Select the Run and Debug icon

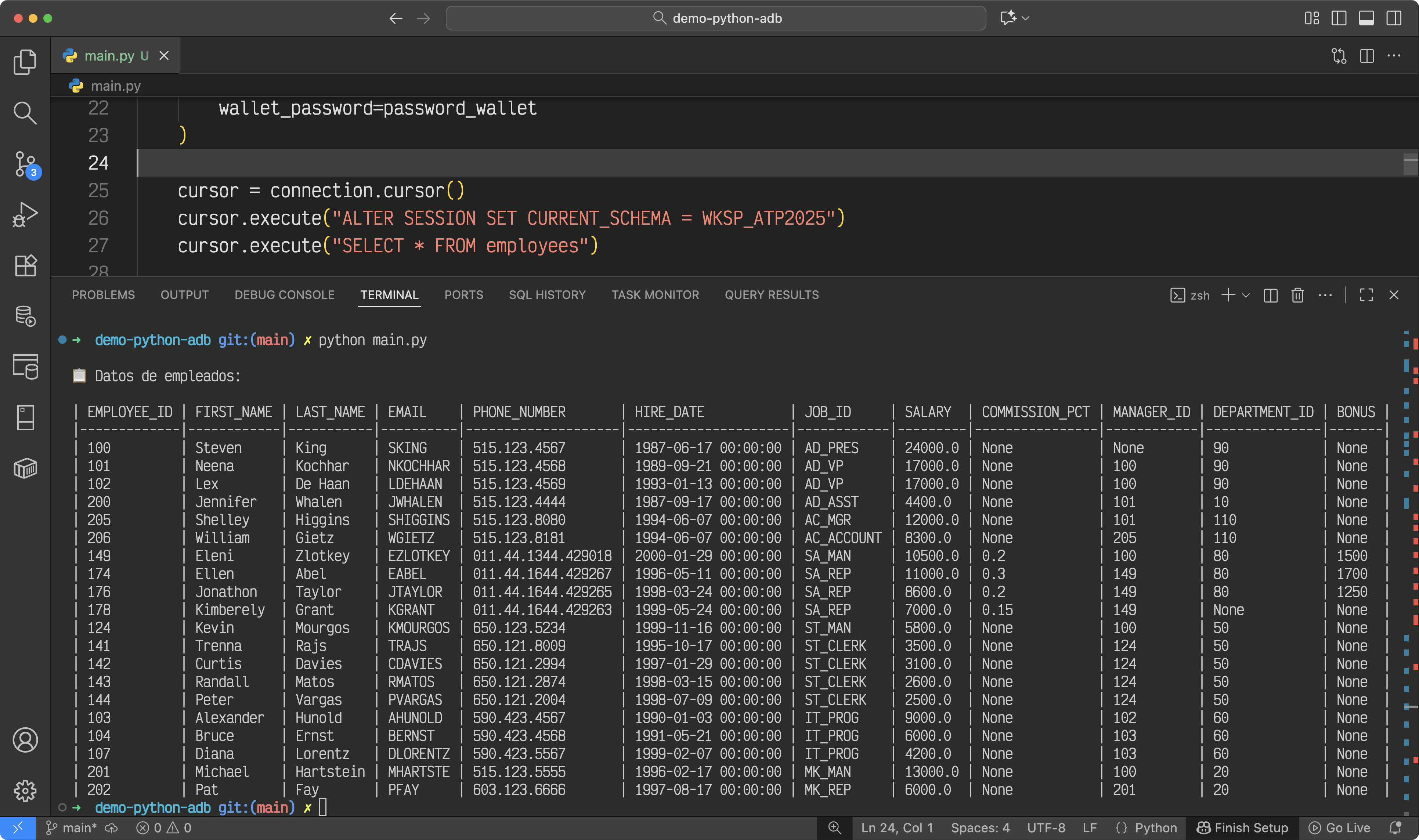click(x=25, y=214)
